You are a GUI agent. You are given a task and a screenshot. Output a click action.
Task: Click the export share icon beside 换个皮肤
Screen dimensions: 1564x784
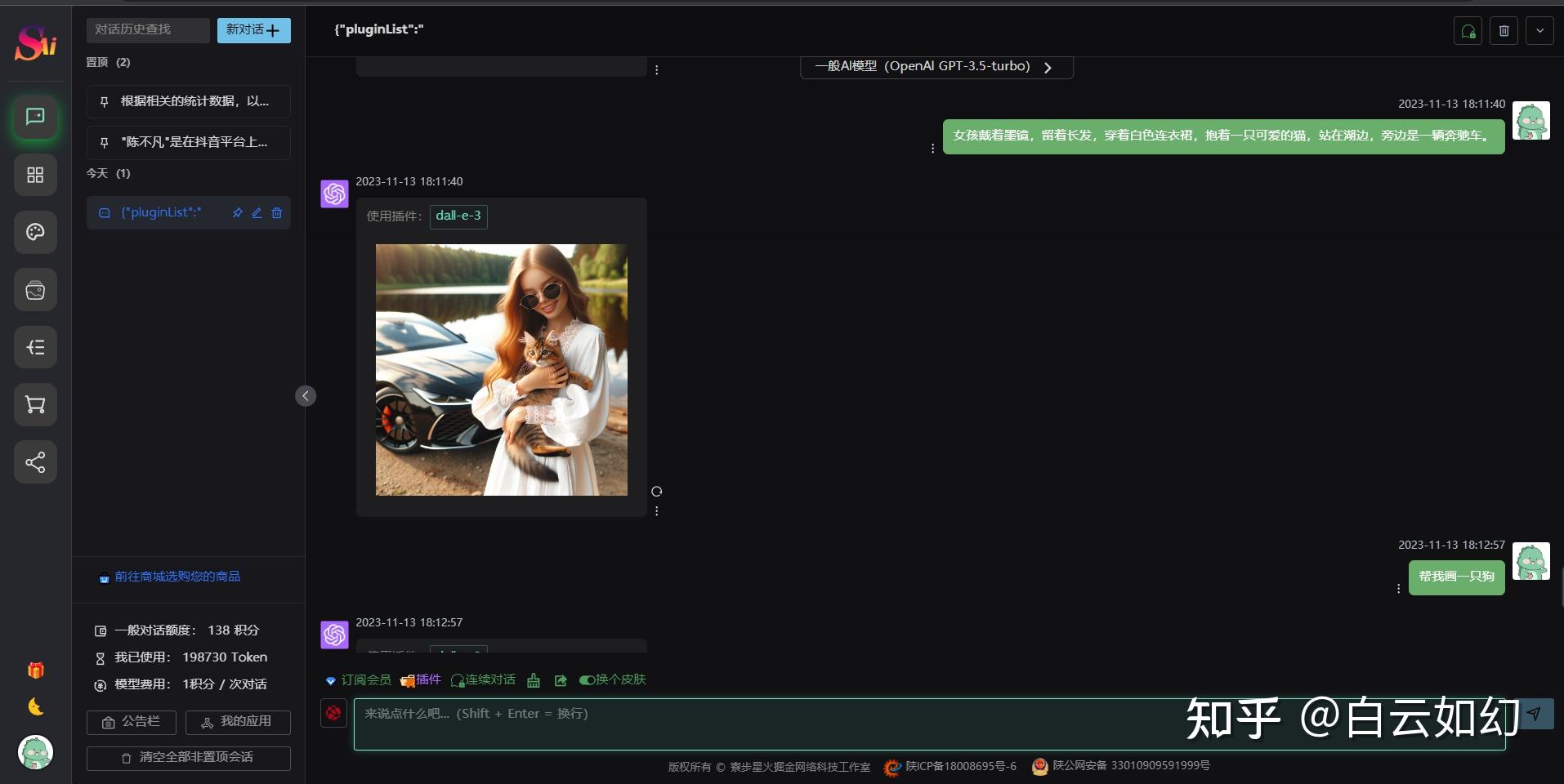coord(561,679)
